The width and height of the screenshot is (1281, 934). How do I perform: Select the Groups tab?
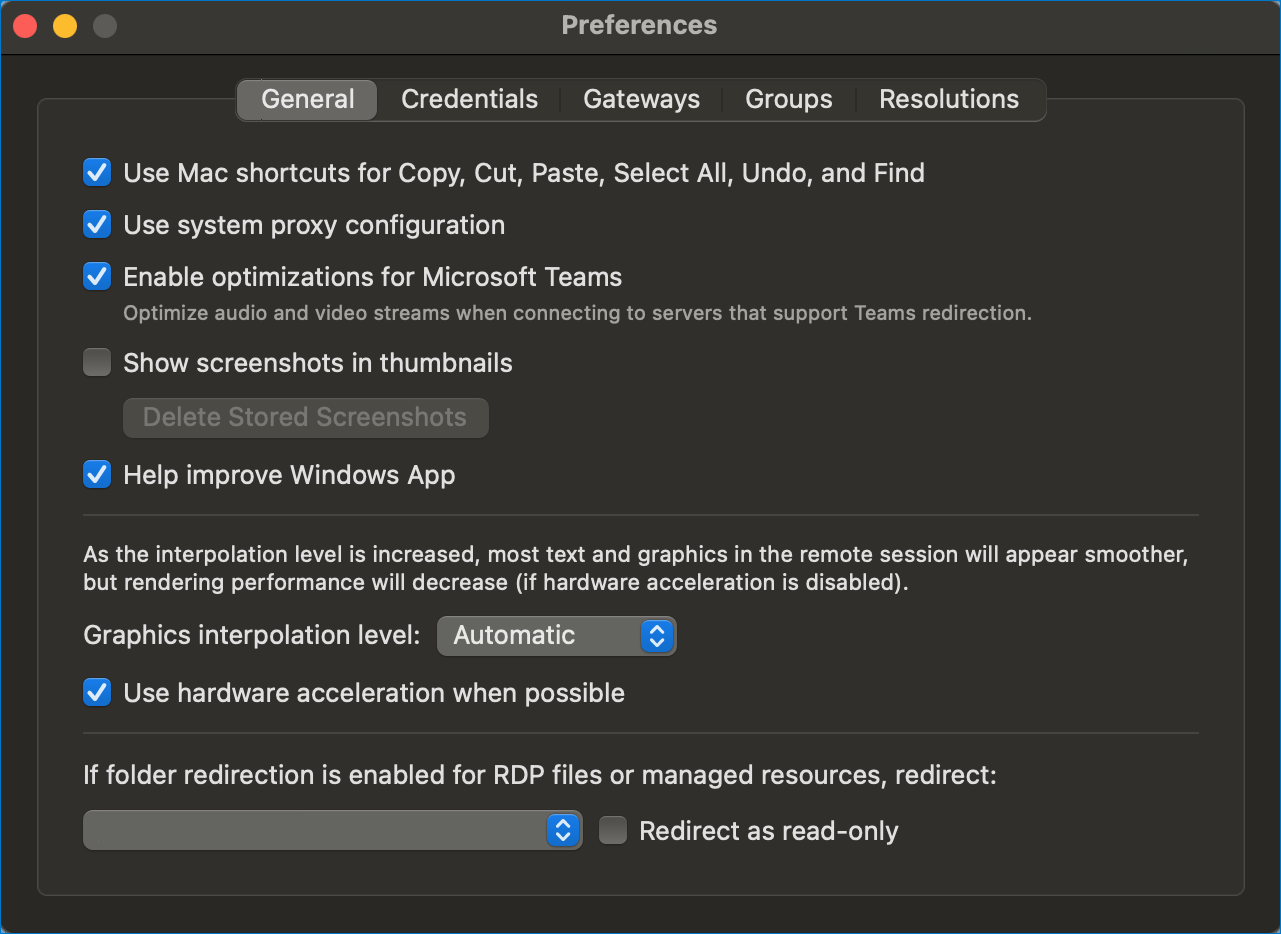point(789,99)
